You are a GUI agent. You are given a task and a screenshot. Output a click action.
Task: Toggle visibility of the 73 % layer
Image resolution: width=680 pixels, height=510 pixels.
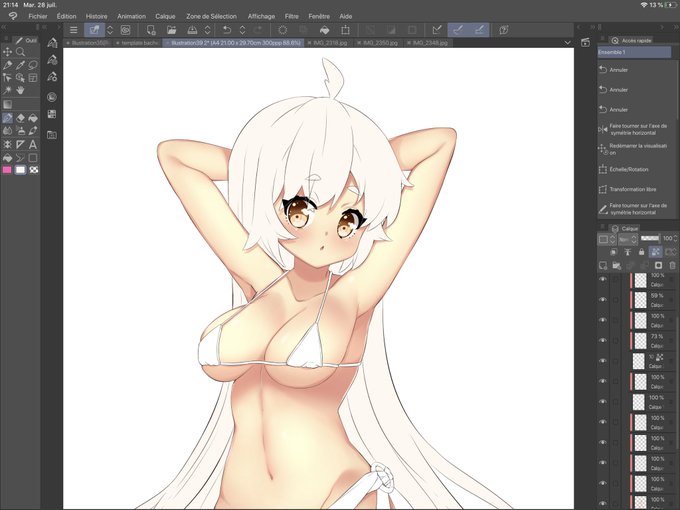point(603,340)
